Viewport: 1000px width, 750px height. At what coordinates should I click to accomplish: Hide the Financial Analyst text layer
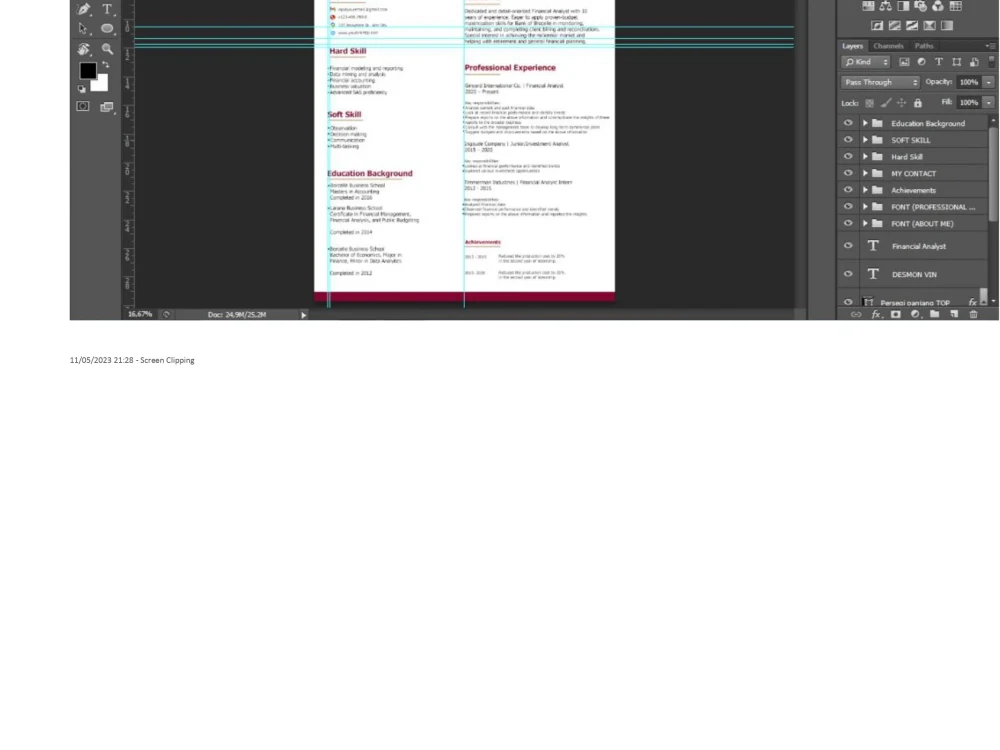pos(848,246)
